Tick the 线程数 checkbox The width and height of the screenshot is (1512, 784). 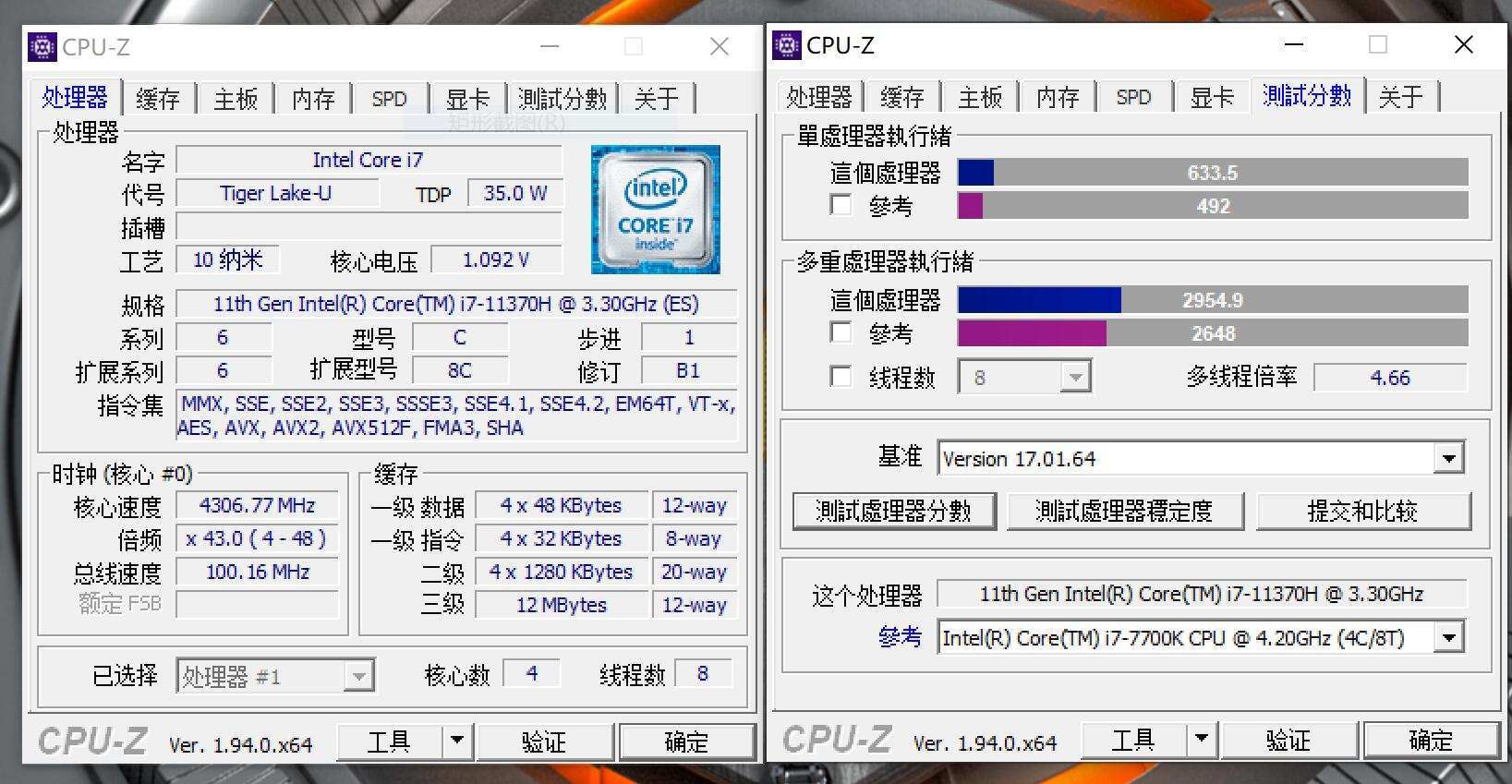841,377
